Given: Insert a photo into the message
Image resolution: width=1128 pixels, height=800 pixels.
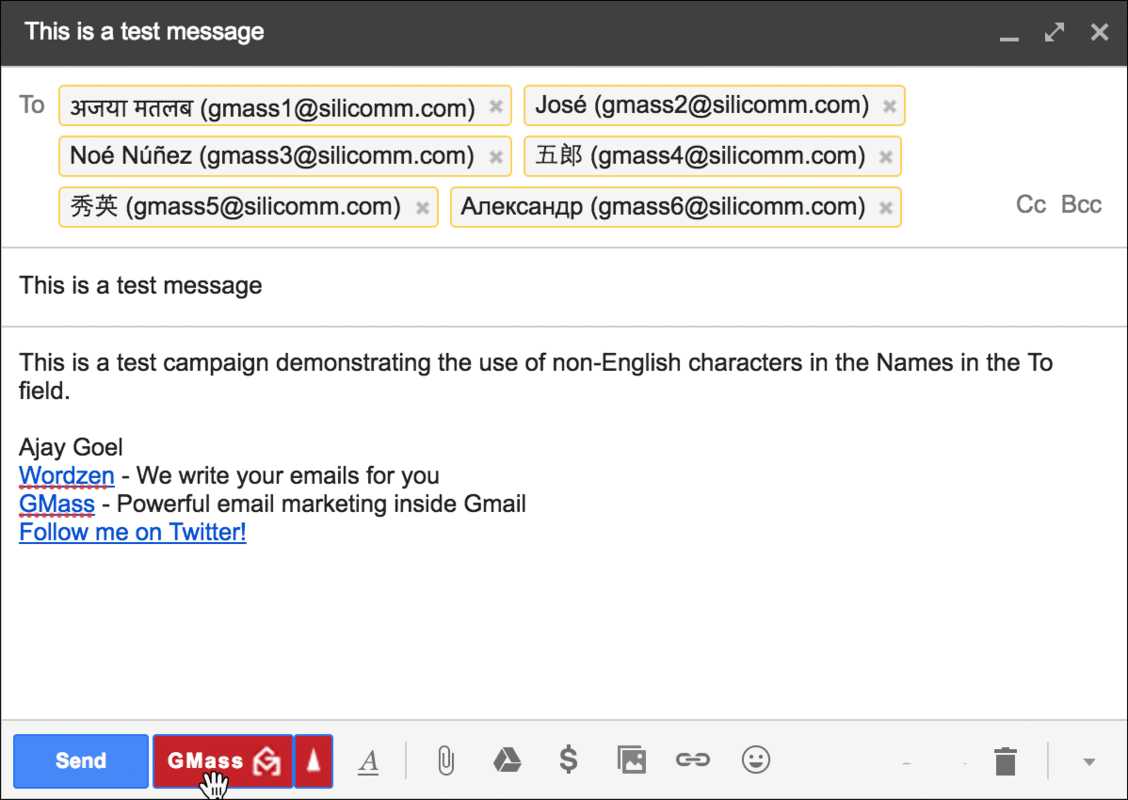Looking at the screenshot, I should point(632,760).
